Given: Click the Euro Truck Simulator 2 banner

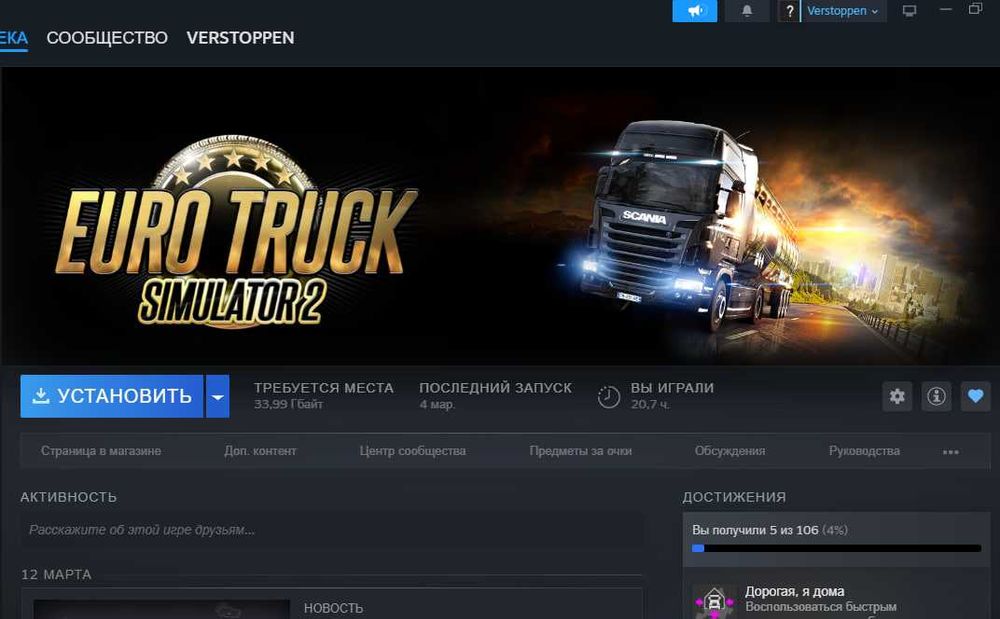Looking at the screenshot, I should click(500, 215).
